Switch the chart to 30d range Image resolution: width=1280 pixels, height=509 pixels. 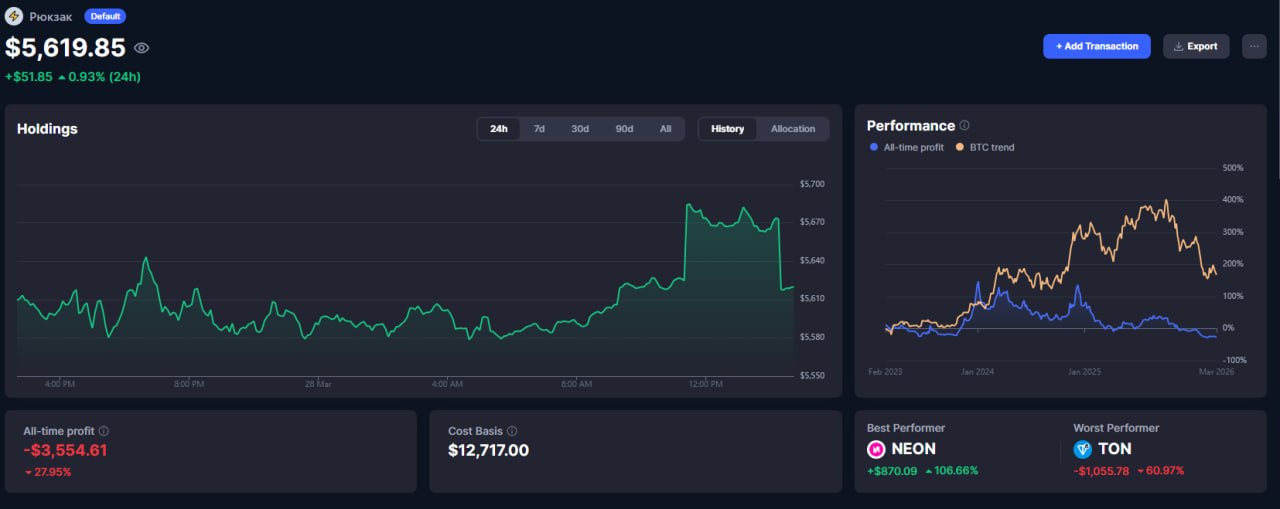[x=580, y=129]
